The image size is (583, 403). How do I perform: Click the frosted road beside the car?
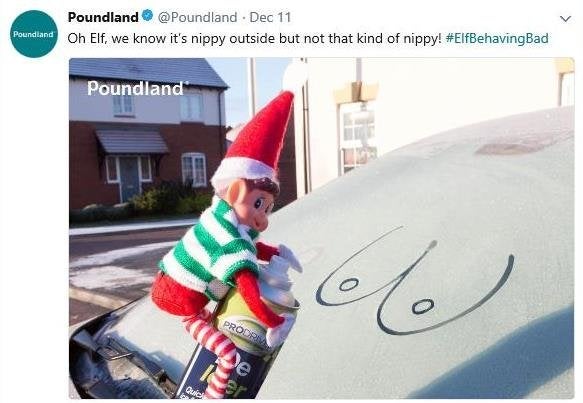click(x=112, y=268)
